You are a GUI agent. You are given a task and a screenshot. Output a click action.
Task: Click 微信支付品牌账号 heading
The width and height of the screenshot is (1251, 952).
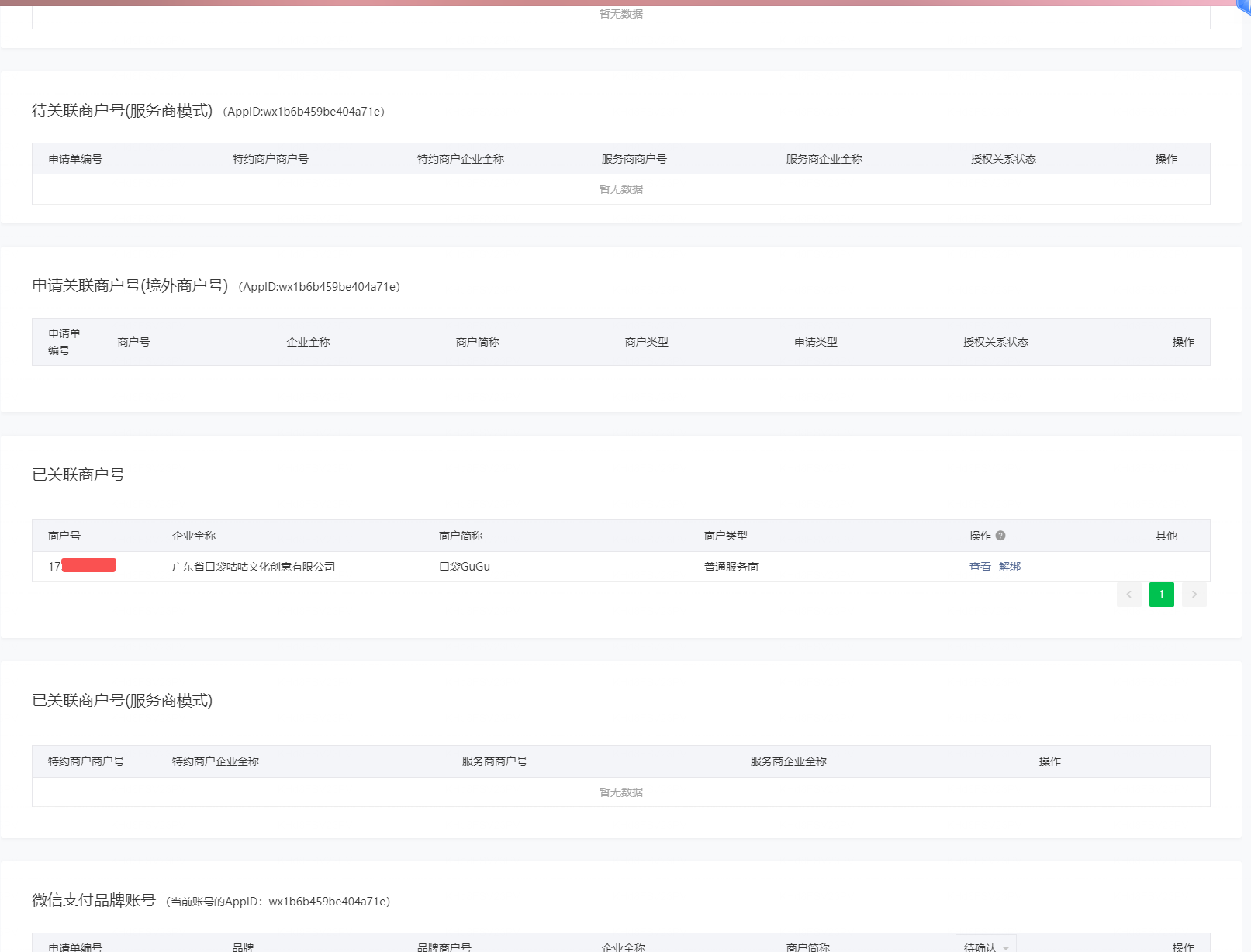[94, 900]
